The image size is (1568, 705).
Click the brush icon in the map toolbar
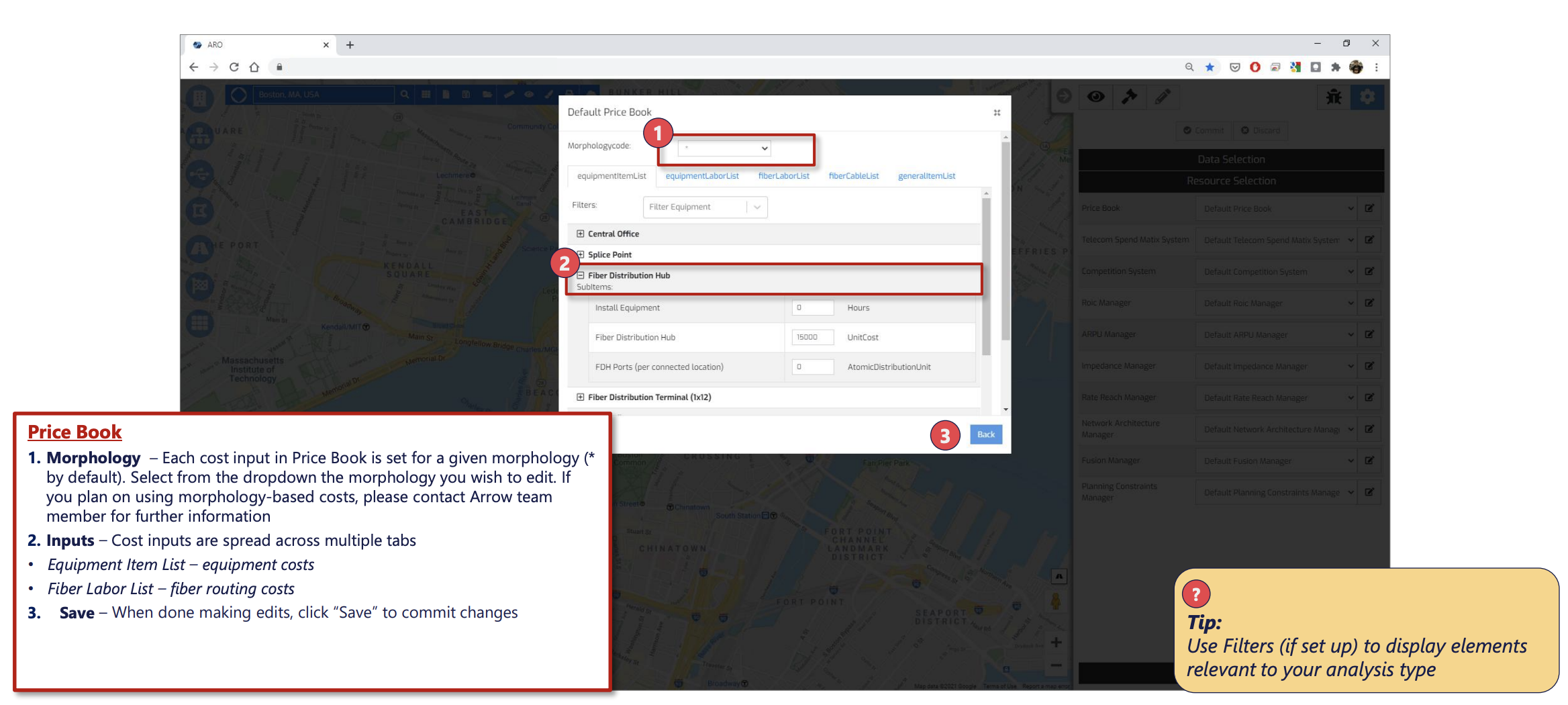(549, 95)
